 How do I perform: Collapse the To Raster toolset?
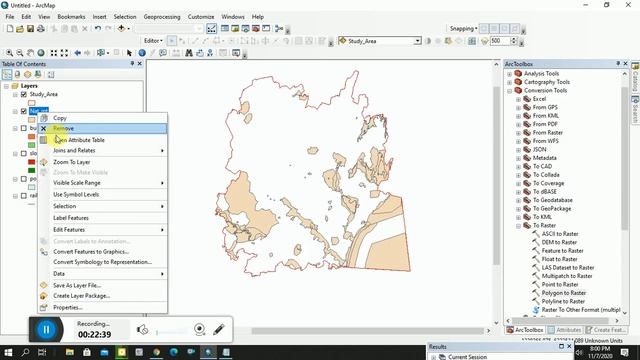[518, 226]
